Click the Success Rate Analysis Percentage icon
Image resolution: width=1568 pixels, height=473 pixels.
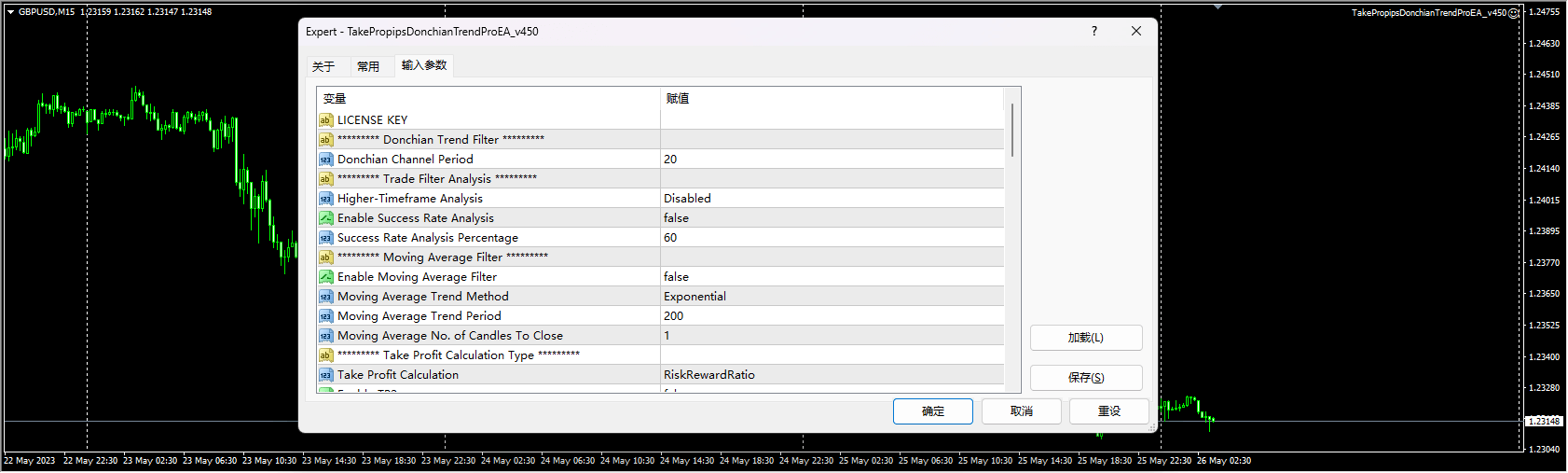click(325, 237)
